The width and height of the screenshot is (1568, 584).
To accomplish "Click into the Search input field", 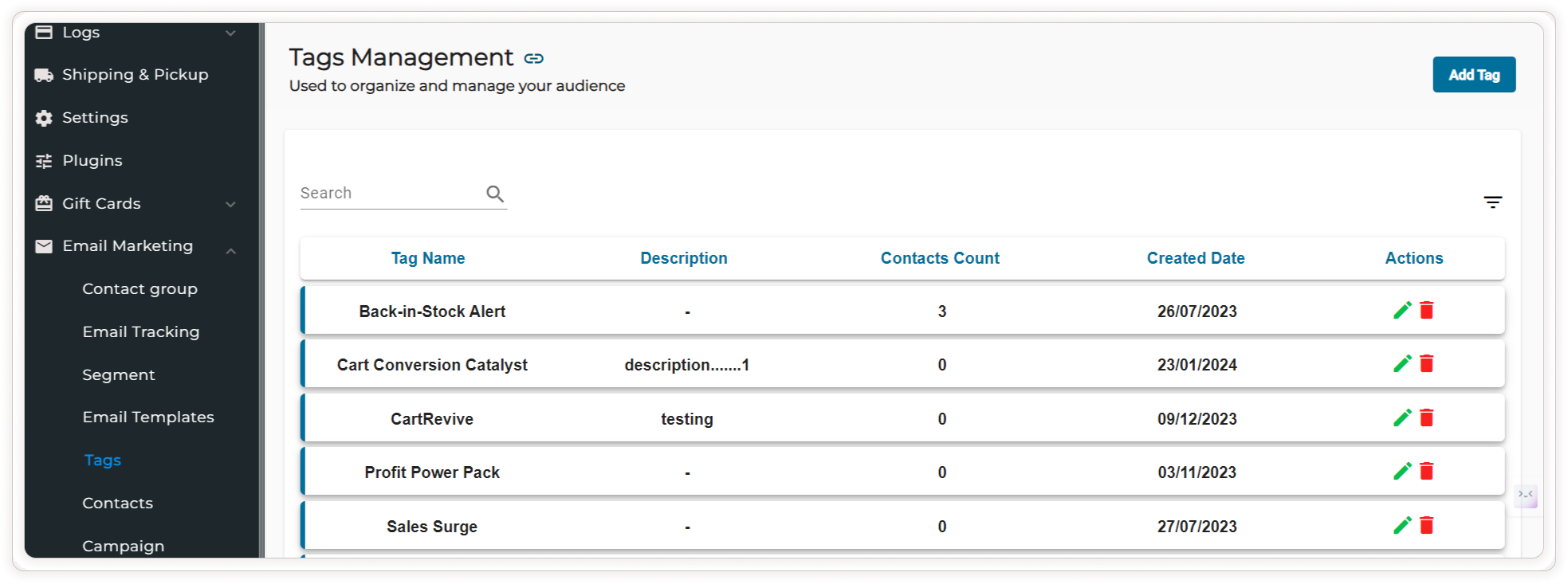I will tap(389, 194).
